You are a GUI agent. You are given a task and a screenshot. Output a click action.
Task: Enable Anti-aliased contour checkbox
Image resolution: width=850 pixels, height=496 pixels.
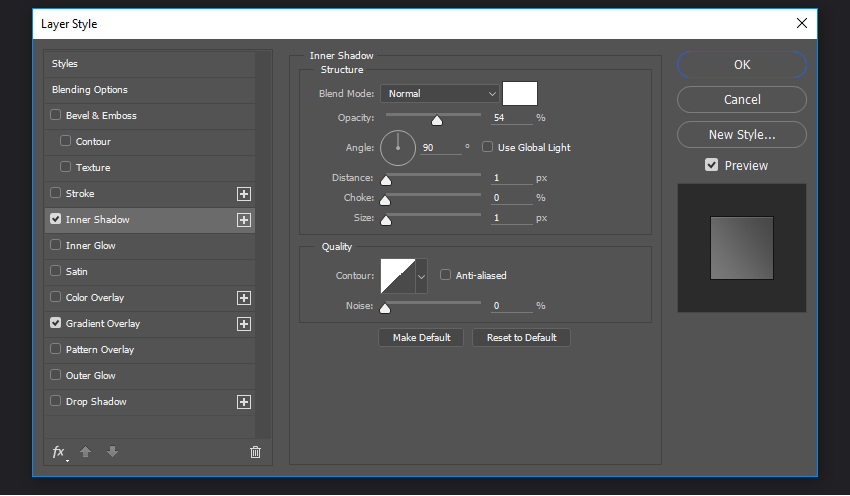445,275
